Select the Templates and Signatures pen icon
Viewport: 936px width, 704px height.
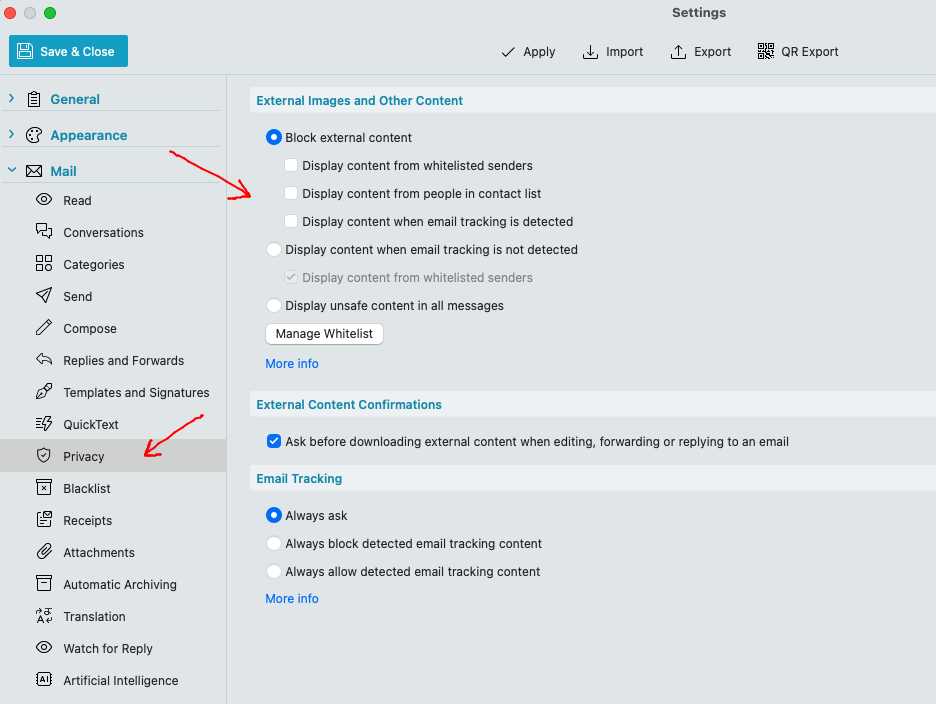44,392
